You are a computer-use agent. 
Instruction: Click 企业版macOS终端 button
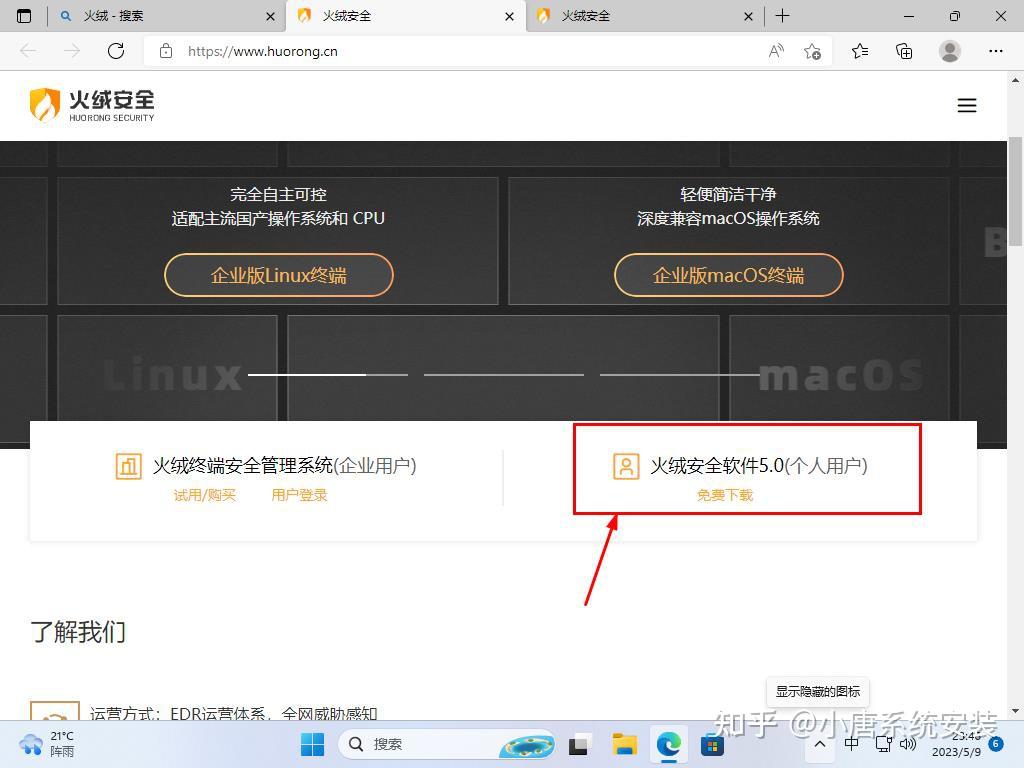729,275
